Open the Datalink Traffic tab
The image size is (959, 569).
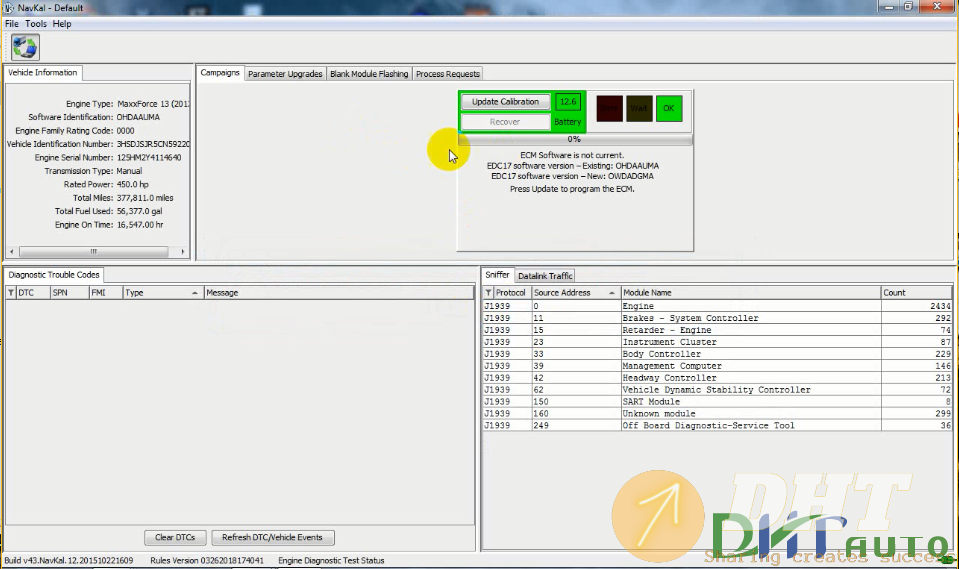tap(545, 276)
